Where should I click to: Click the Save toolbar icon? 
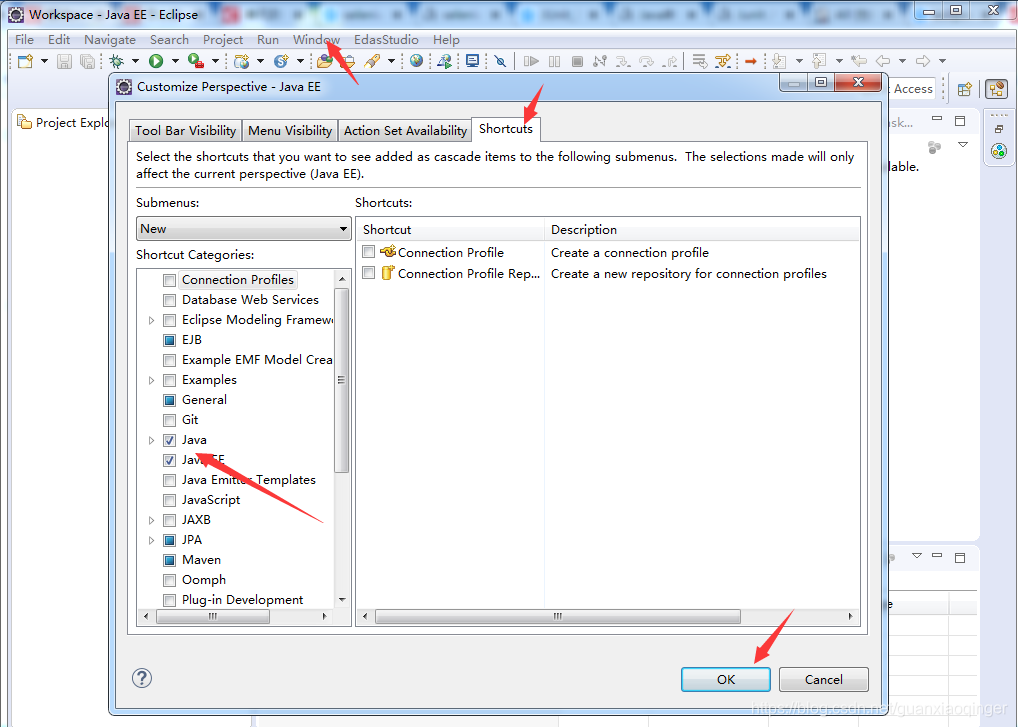[64, 61]
